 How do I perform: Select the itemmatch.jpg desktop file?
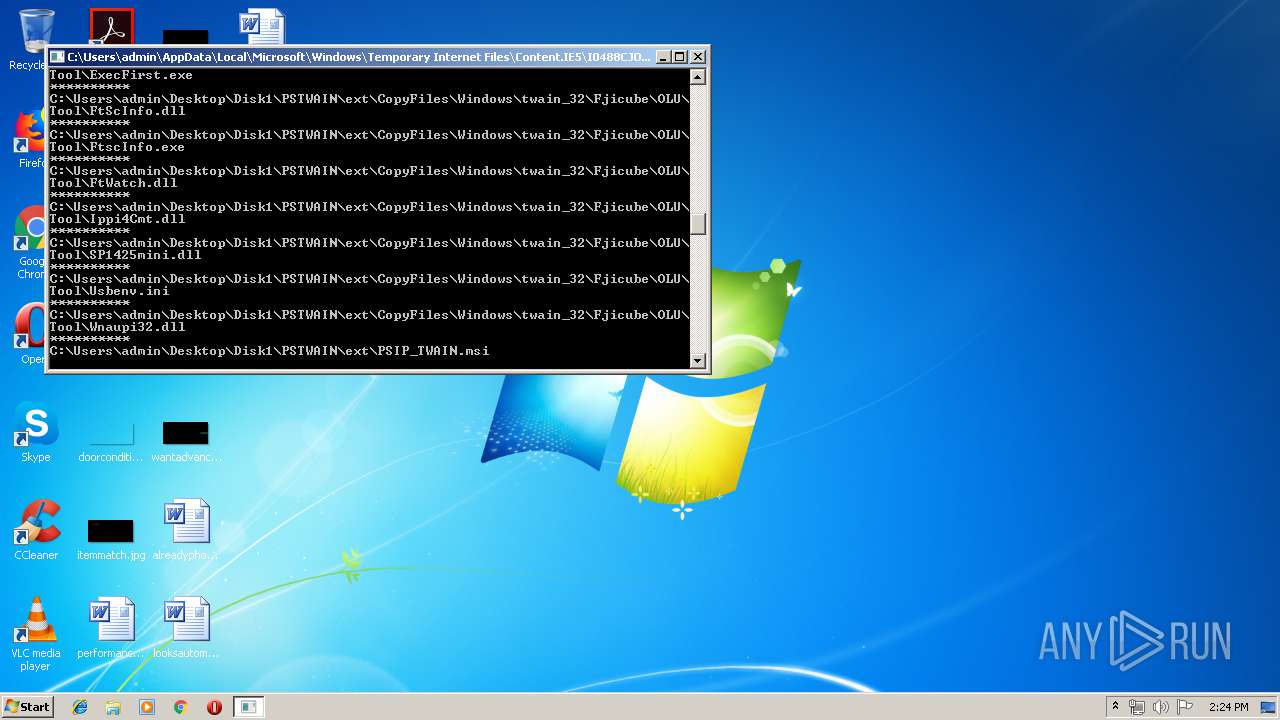click(x=111, y=538)
